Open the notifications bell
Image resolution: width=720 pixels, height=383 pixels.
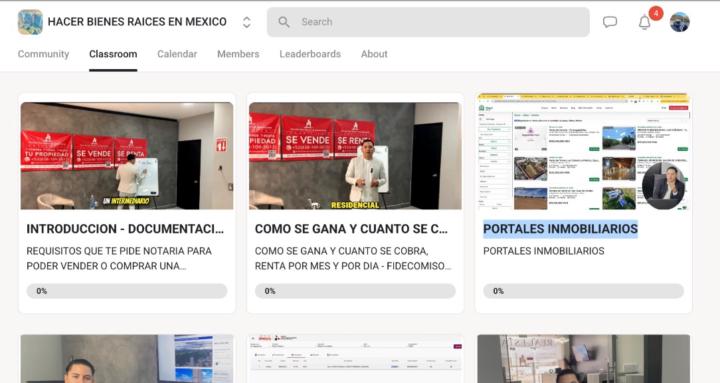coord(645,22)
